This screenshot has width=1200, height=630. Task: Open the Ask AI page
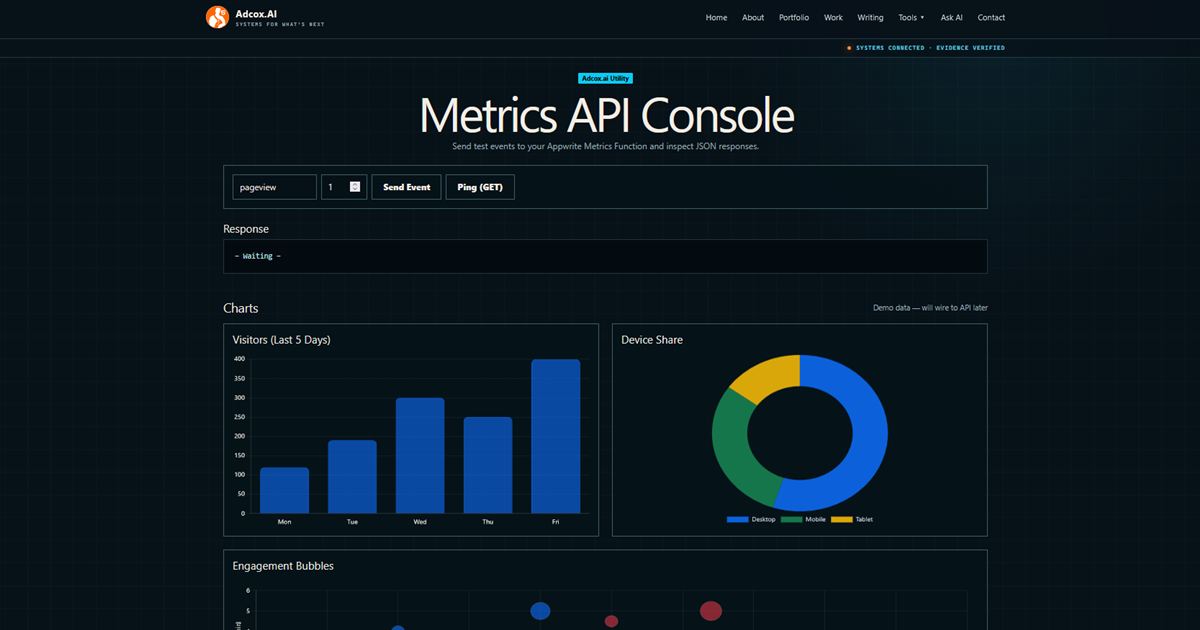[x=952, y=17]
